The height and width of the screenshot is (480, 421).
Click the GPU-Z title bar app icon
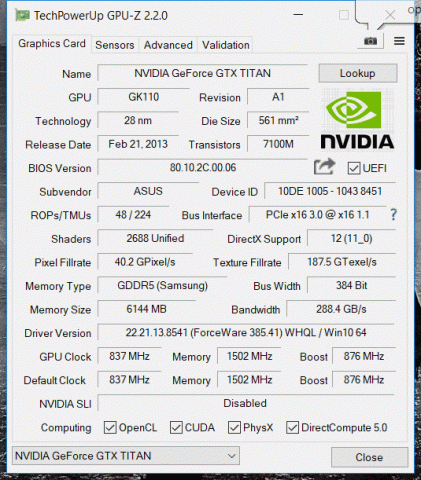[23, 16]
